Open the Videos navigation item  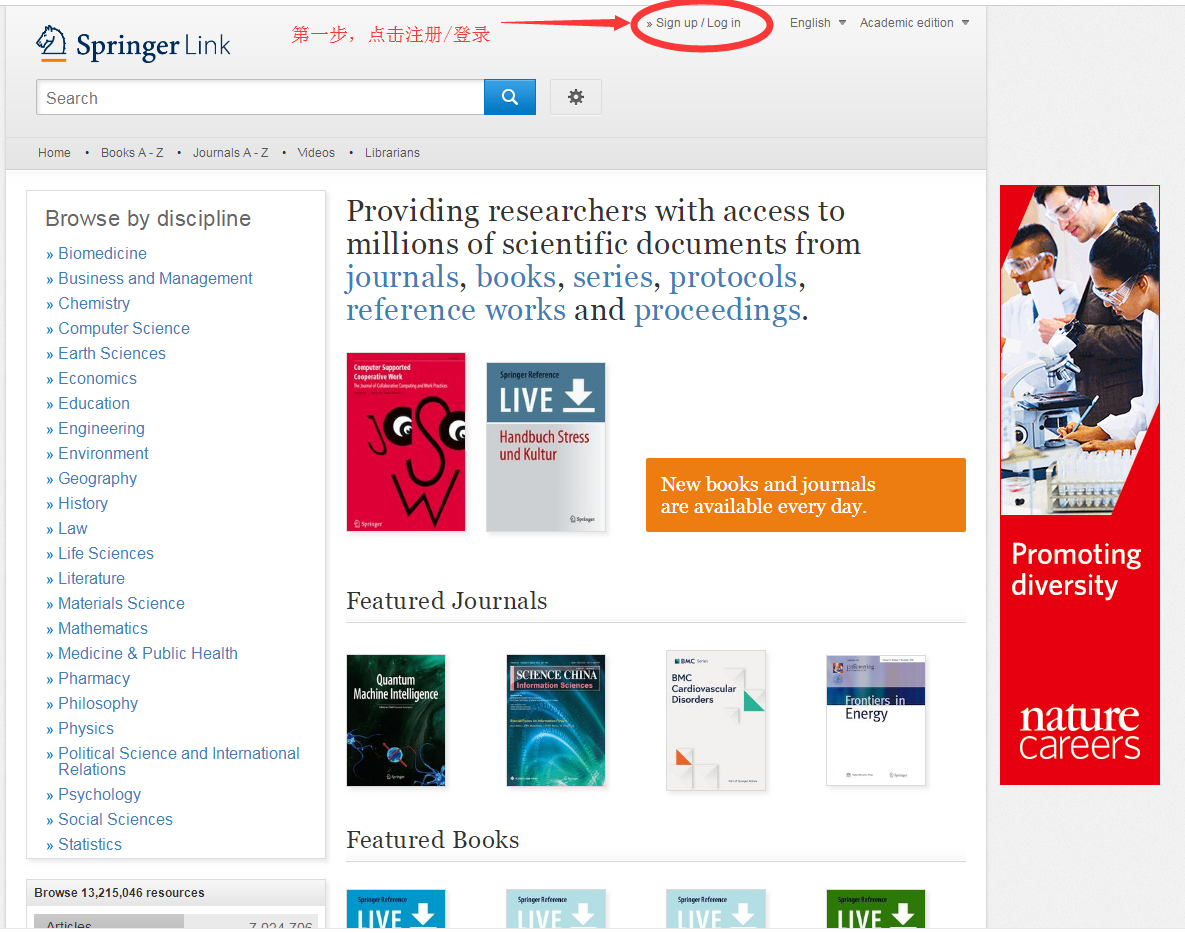point(316,153)
